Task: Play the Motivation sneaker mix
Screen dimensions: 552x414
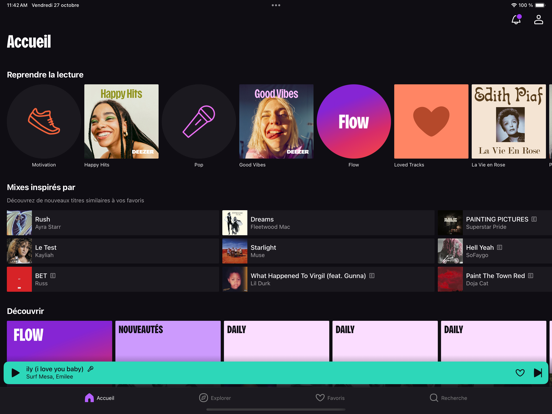Action: [x=44, y=121]
